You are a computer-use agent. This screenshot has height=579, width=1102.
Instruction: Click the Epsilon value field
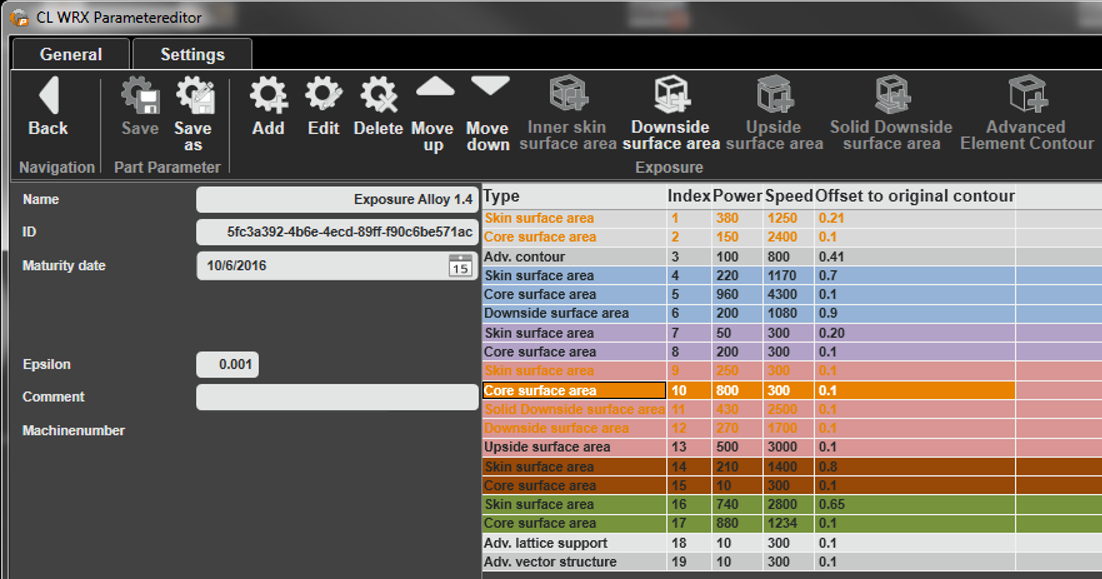pos(227,364)
